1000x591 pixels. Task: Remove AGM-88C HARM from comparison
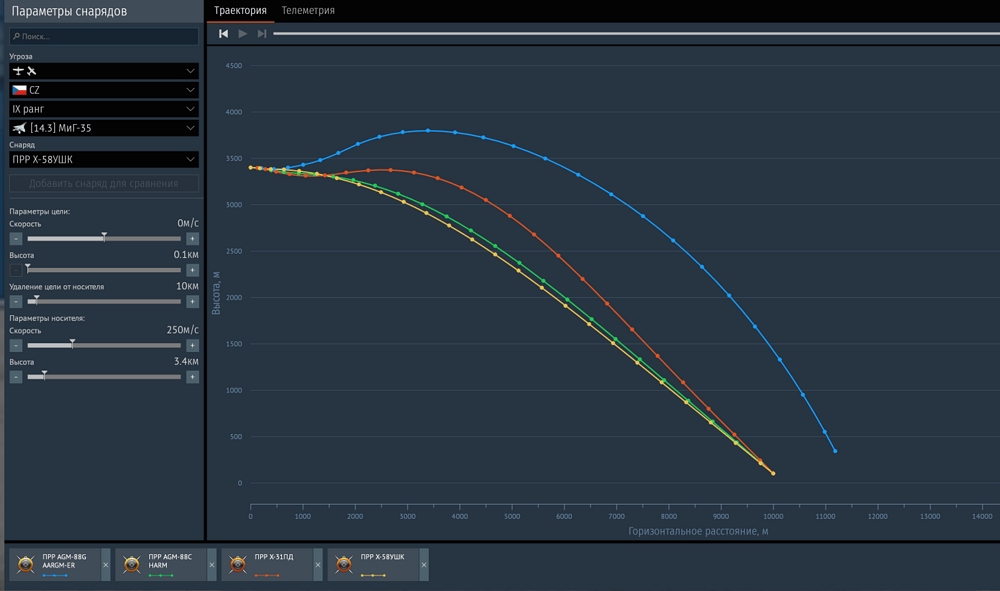coord(212,565)
